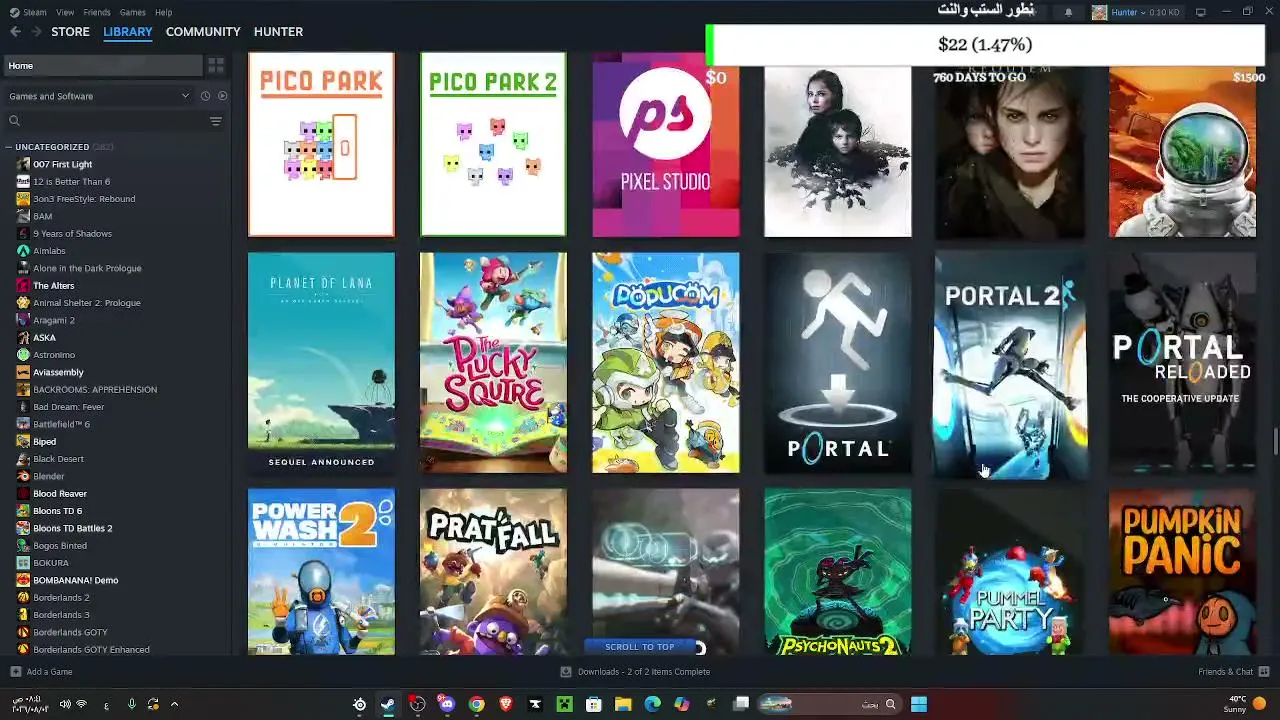This screenshot has width=1280, height=720.
Task: Click the Blender icon in the game list
Action: coord(23,476)
